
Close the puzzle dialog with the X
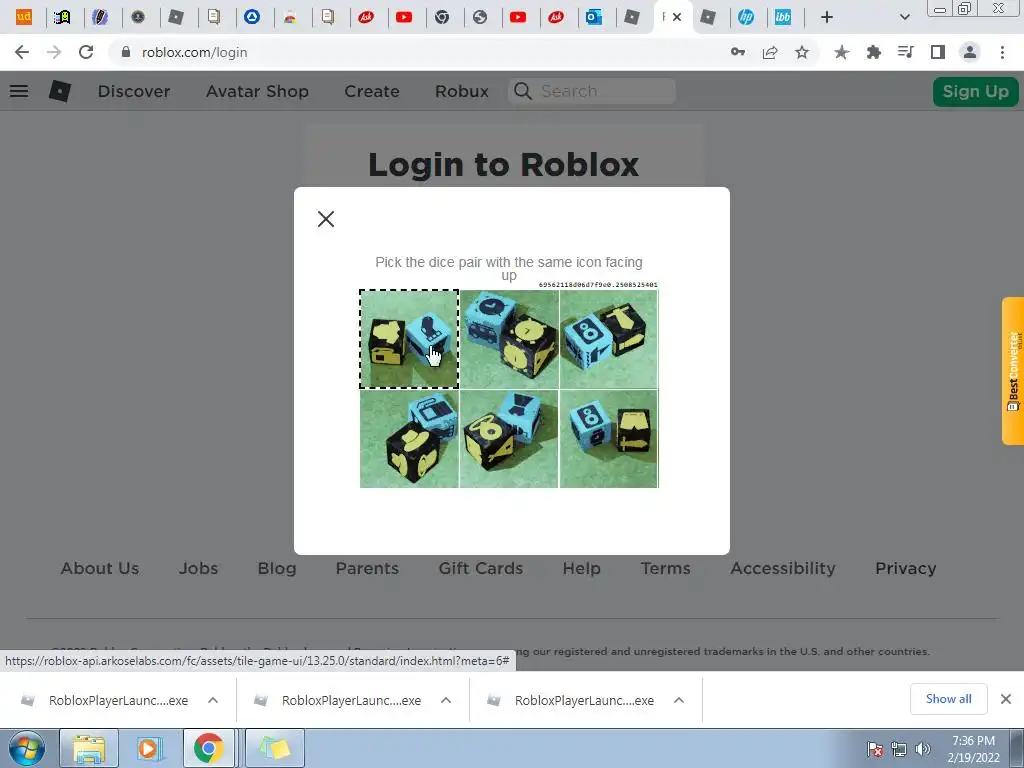pos(326,219)
